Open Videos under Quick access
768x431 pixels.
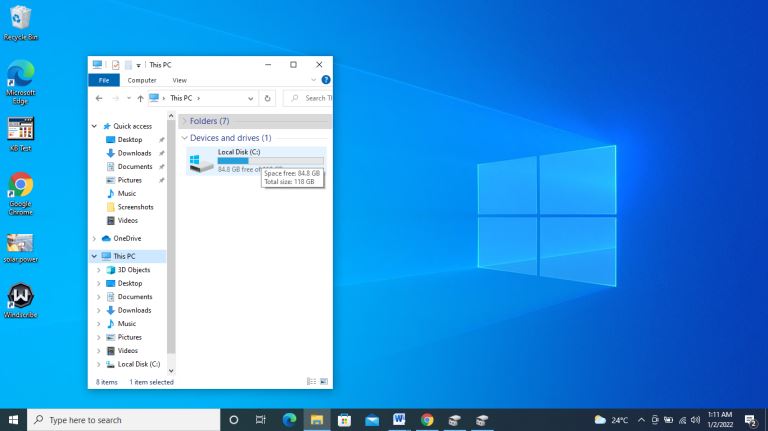127,220
